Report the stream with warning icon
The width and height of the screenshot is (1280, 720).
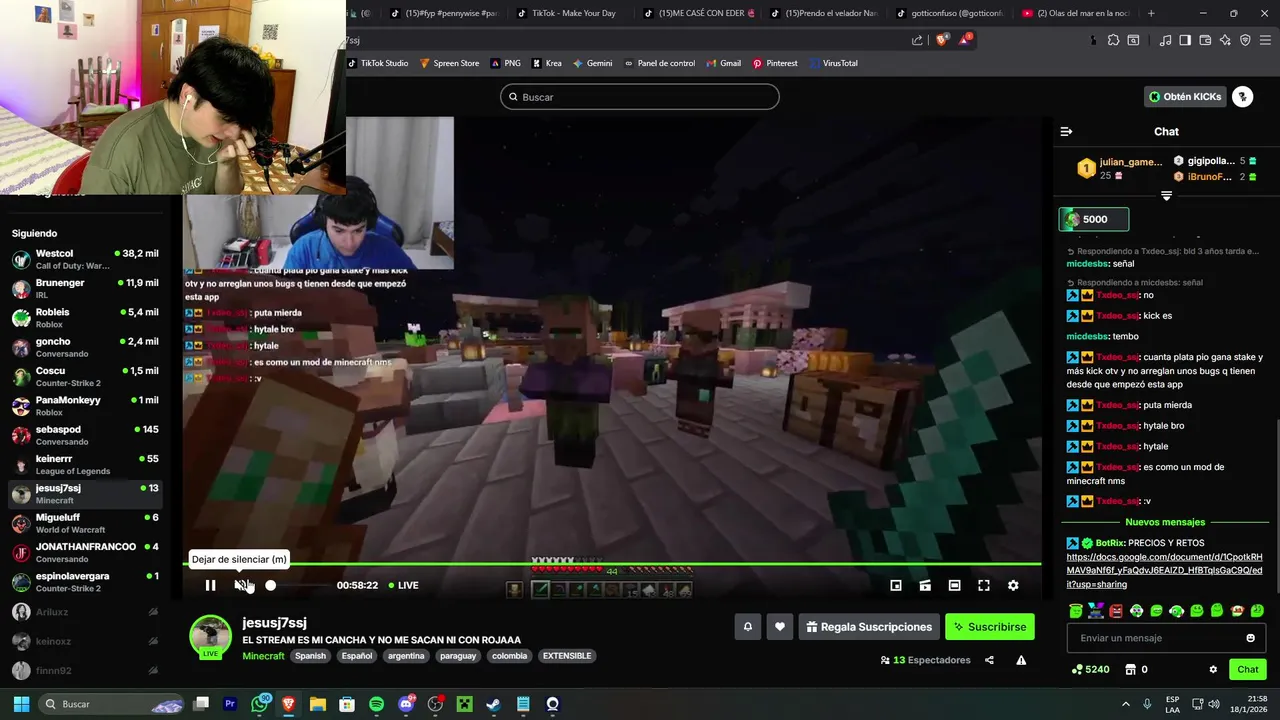pyautogui.click(x=1021, y=660)
